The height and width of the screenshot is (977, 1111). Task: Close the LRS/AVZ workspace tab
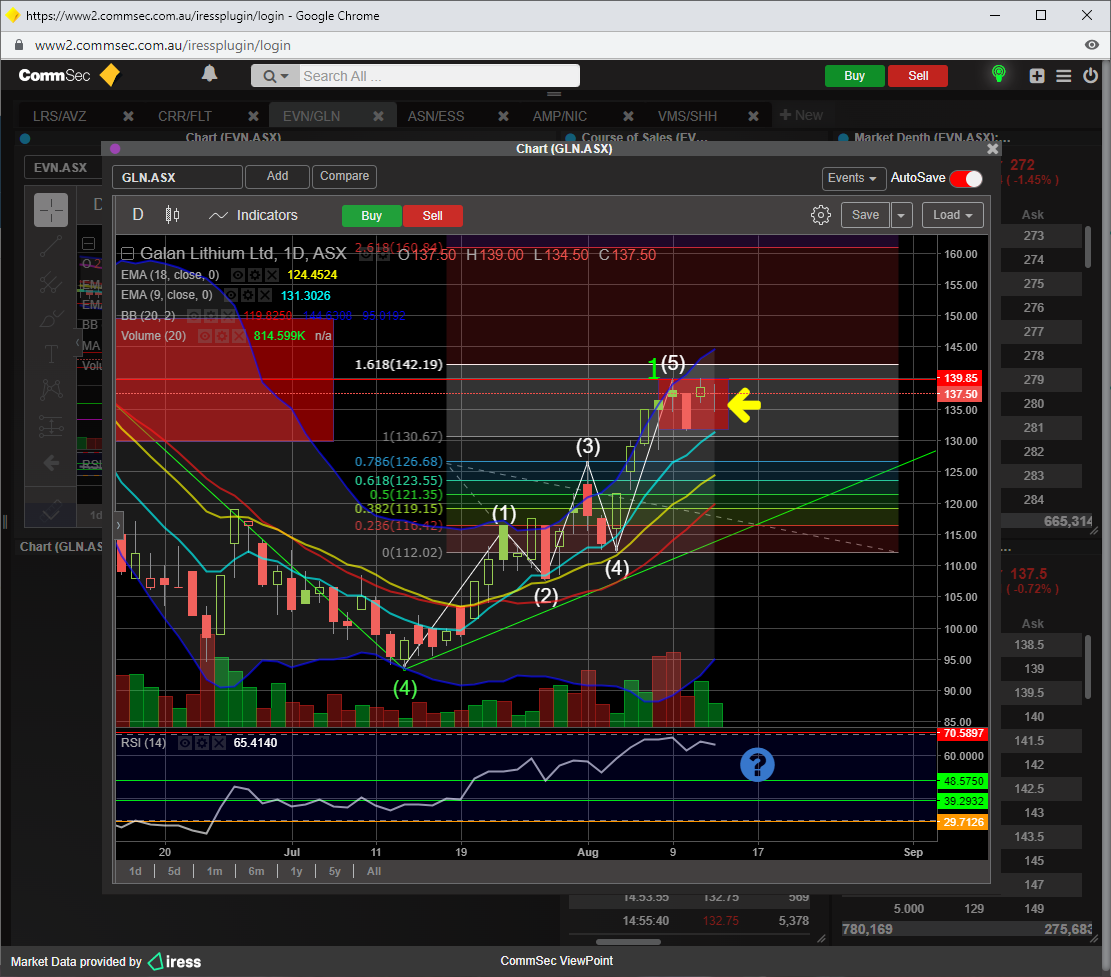[128, 115]
